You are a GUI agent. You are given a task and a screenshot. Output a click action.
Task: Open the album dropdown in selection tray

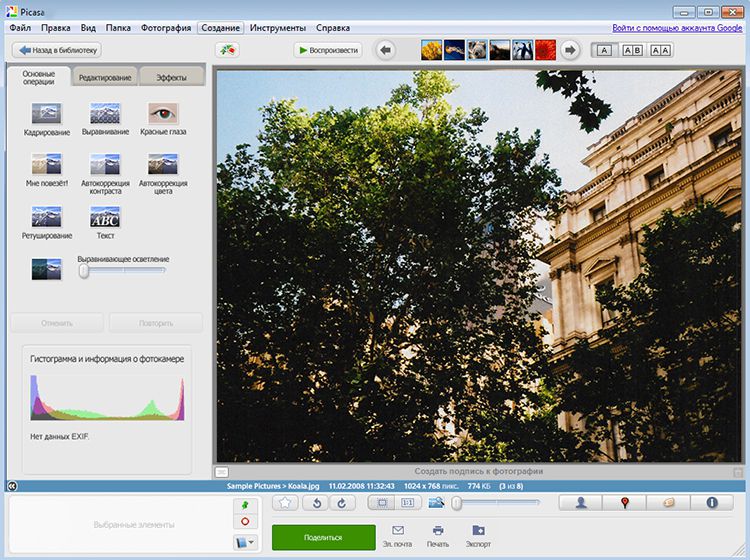pos(245,543)
